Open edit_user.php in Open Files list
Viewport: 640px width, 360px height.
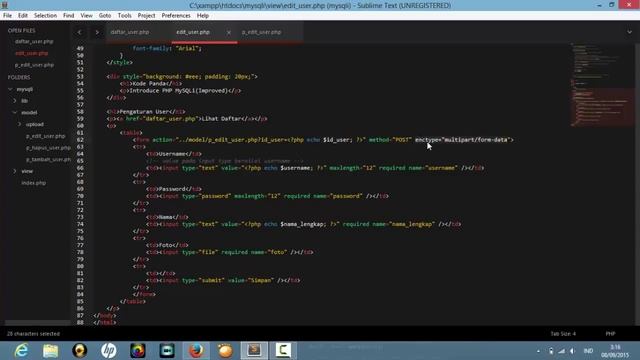click(x=31, y=53)
